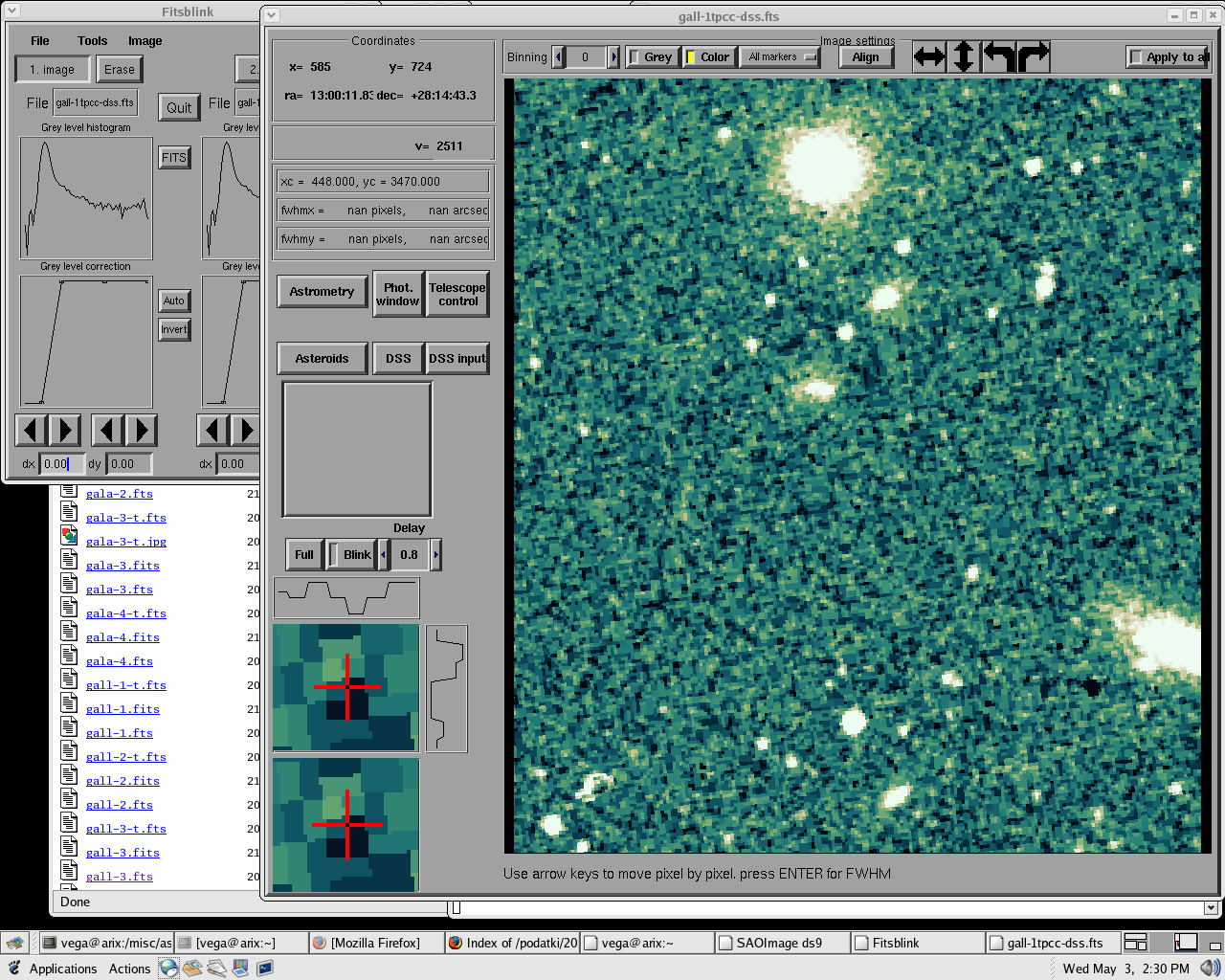Click first image right-shift arrow beside it
This screenshot has height=980, width=1225.
point(65,431)
